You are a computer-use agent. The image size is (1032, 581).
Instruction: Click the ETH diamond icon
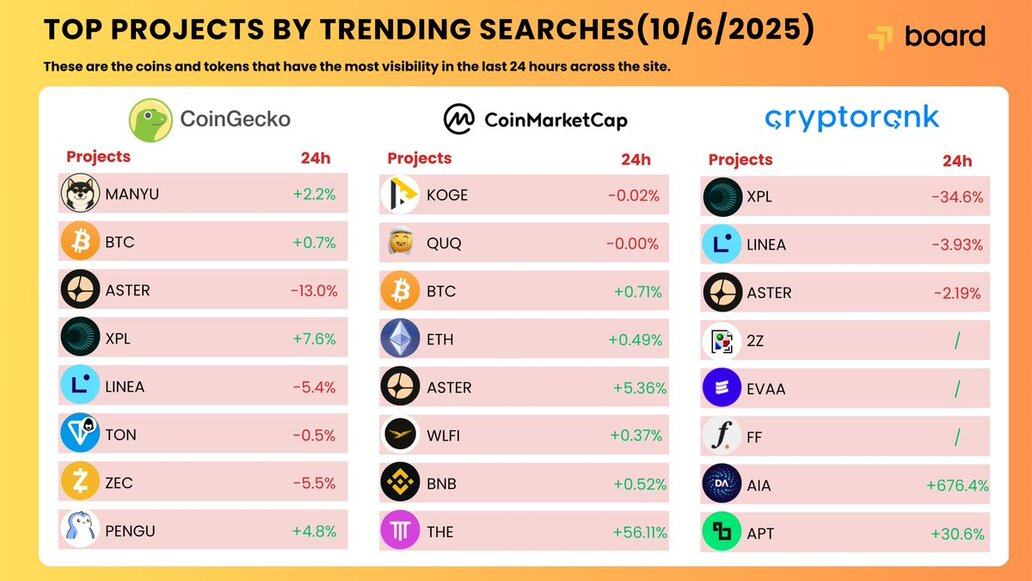point(400,339)
